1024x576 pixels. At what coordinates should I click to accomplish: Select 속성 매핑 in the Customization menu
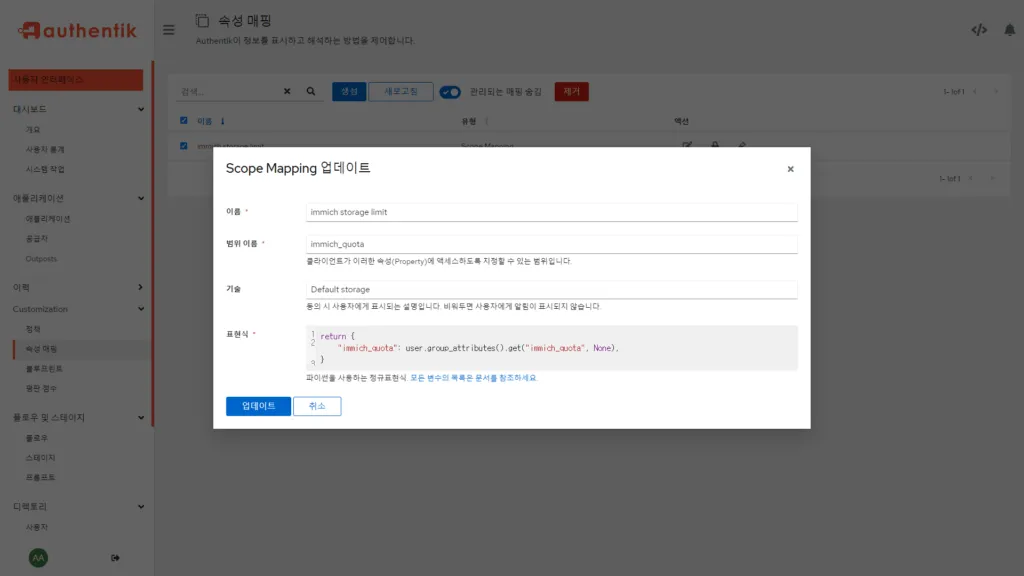click(40, 348)
